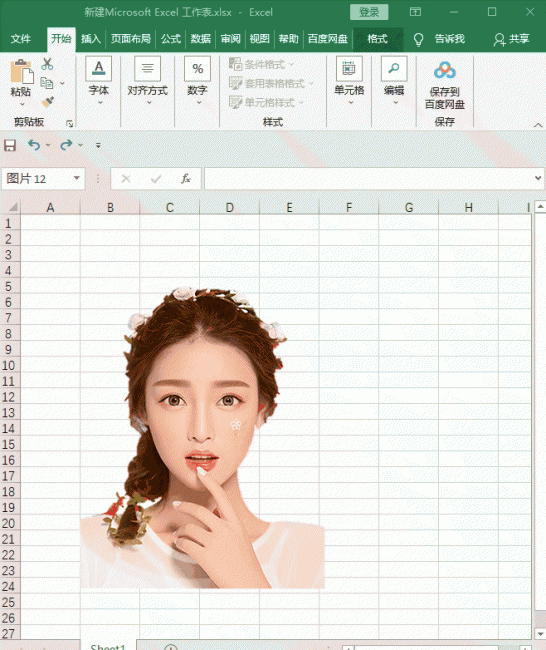Screen dimensions: 546x650
Task: Switch to the Insert tab
Action: (91, 39)
